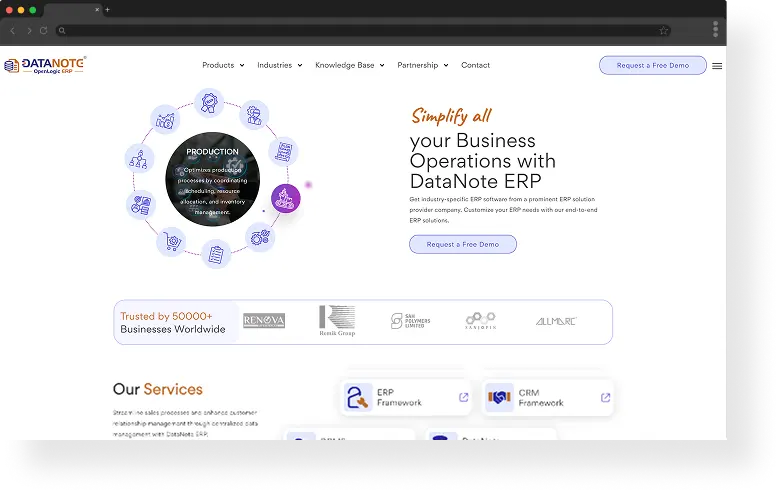Open the browser three-dot menu
The width and height of the screenshot is (782, 495).
click(x=715, y=29)
